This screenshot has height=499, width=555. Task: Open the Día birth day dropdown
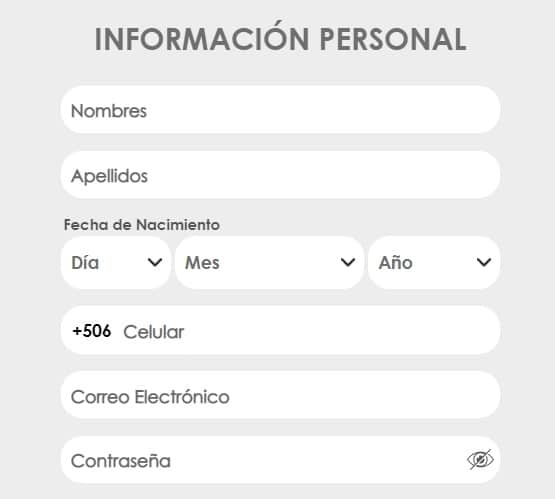click(x=116, y=263)
